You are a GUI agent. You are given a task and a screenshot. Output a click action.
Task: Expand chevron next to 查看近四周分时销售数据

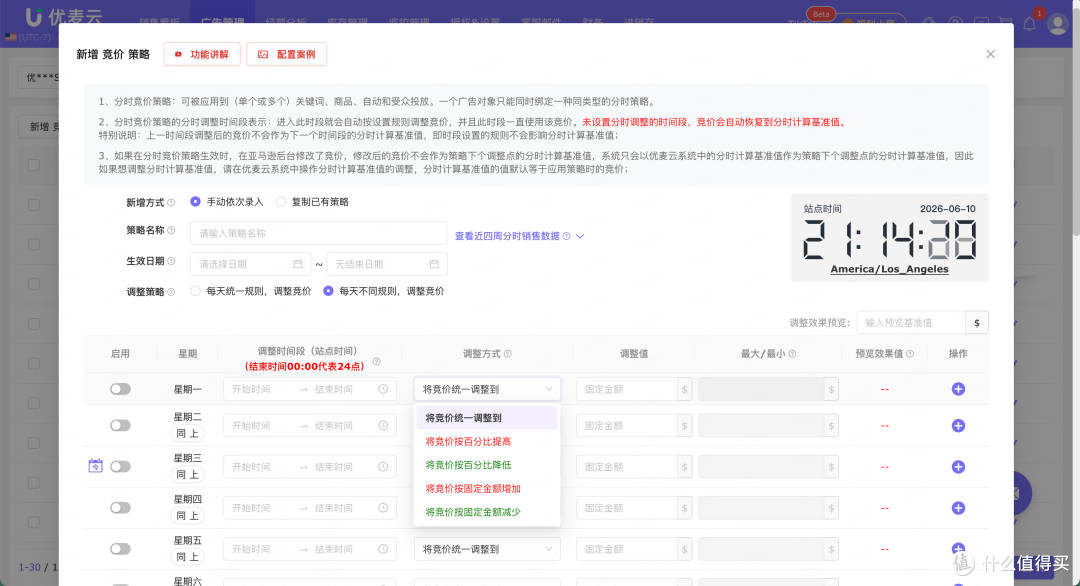[x=580, y=236]
